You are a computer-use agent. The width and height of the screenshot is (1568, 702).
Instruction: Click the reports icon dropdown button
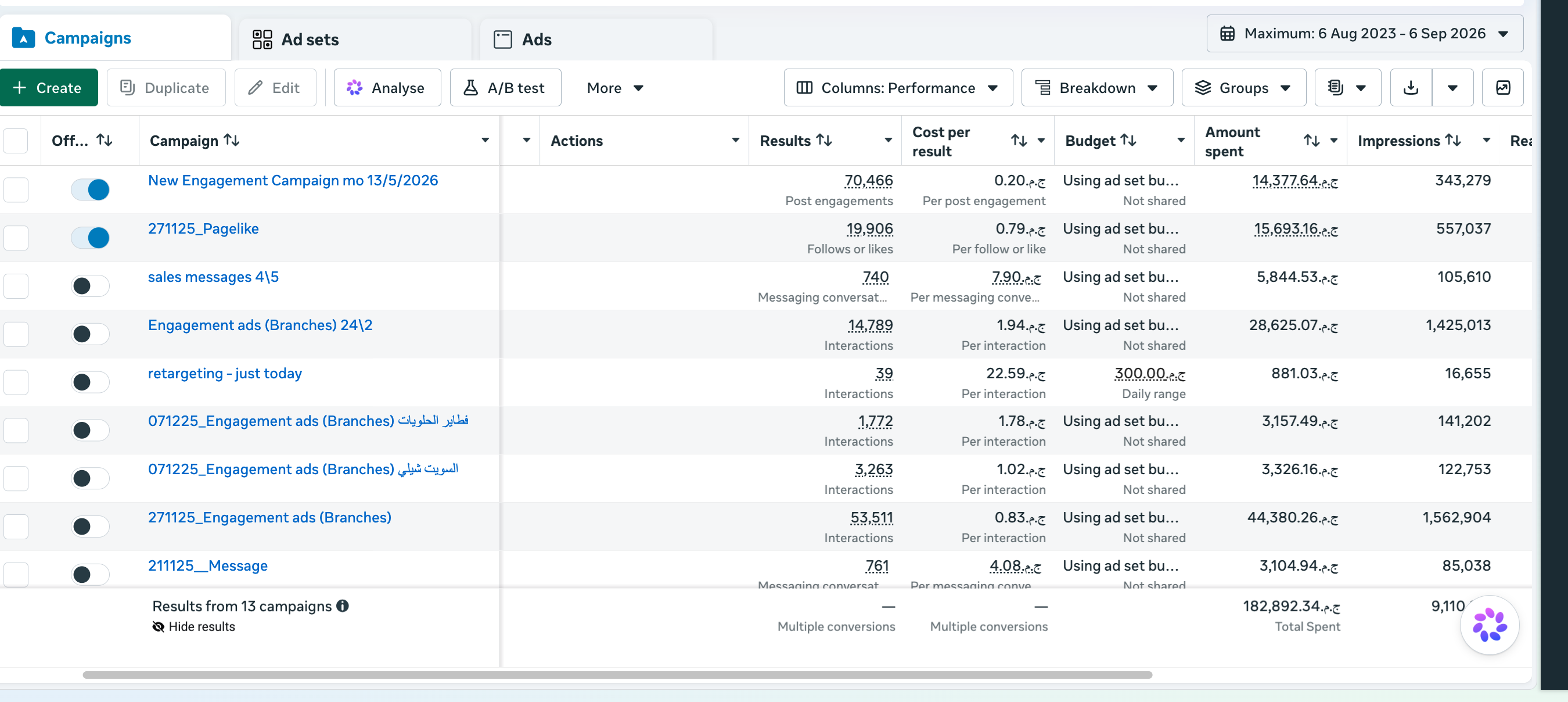[1347, 88]
